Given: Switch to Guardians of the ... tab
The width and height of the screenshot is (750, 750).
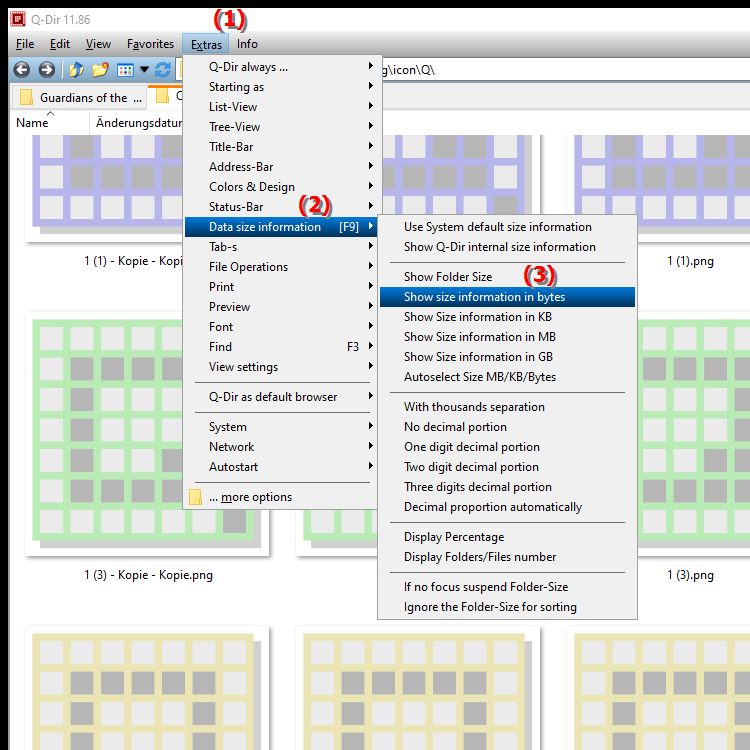Looking at the screenshot, I should coord(79,98).
